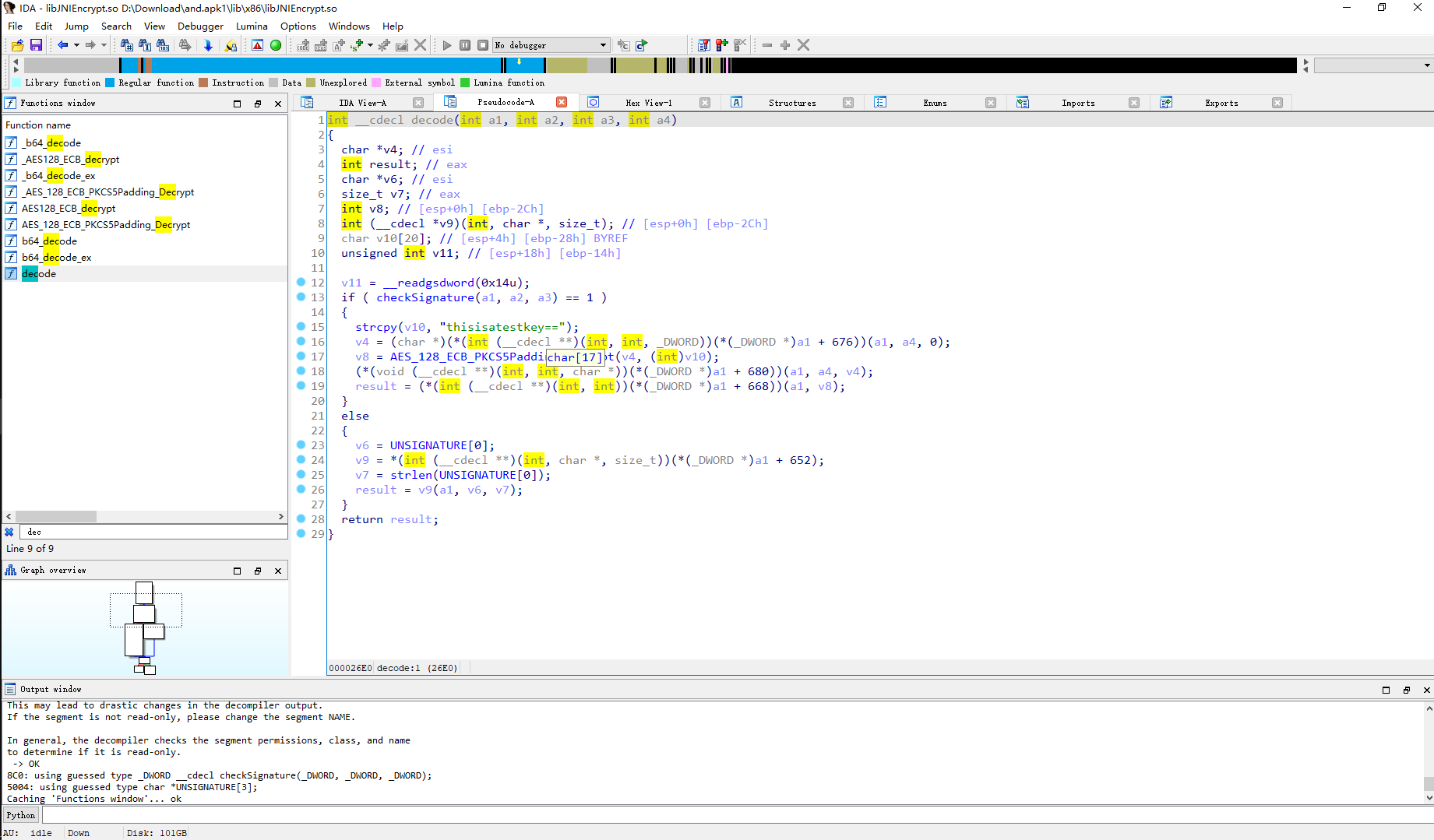Screen dimensions: 1434x840
Task: Select _AES_128_ECB_PKCS5Padding_Decrypt function
Action: pyautogui.click(x=107, y=192)
